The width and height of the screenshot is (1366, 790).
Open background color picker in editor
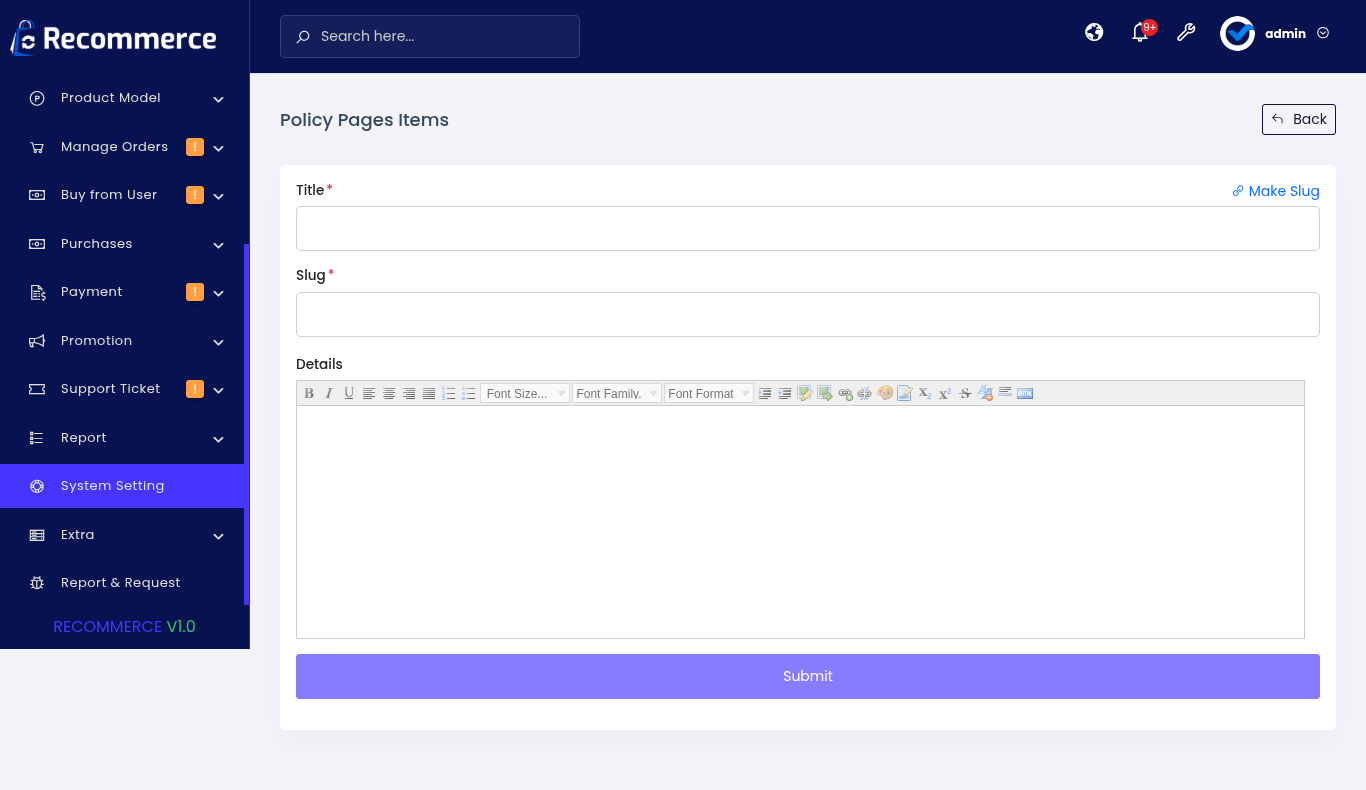pyautogui.click(x=904, y=393)
